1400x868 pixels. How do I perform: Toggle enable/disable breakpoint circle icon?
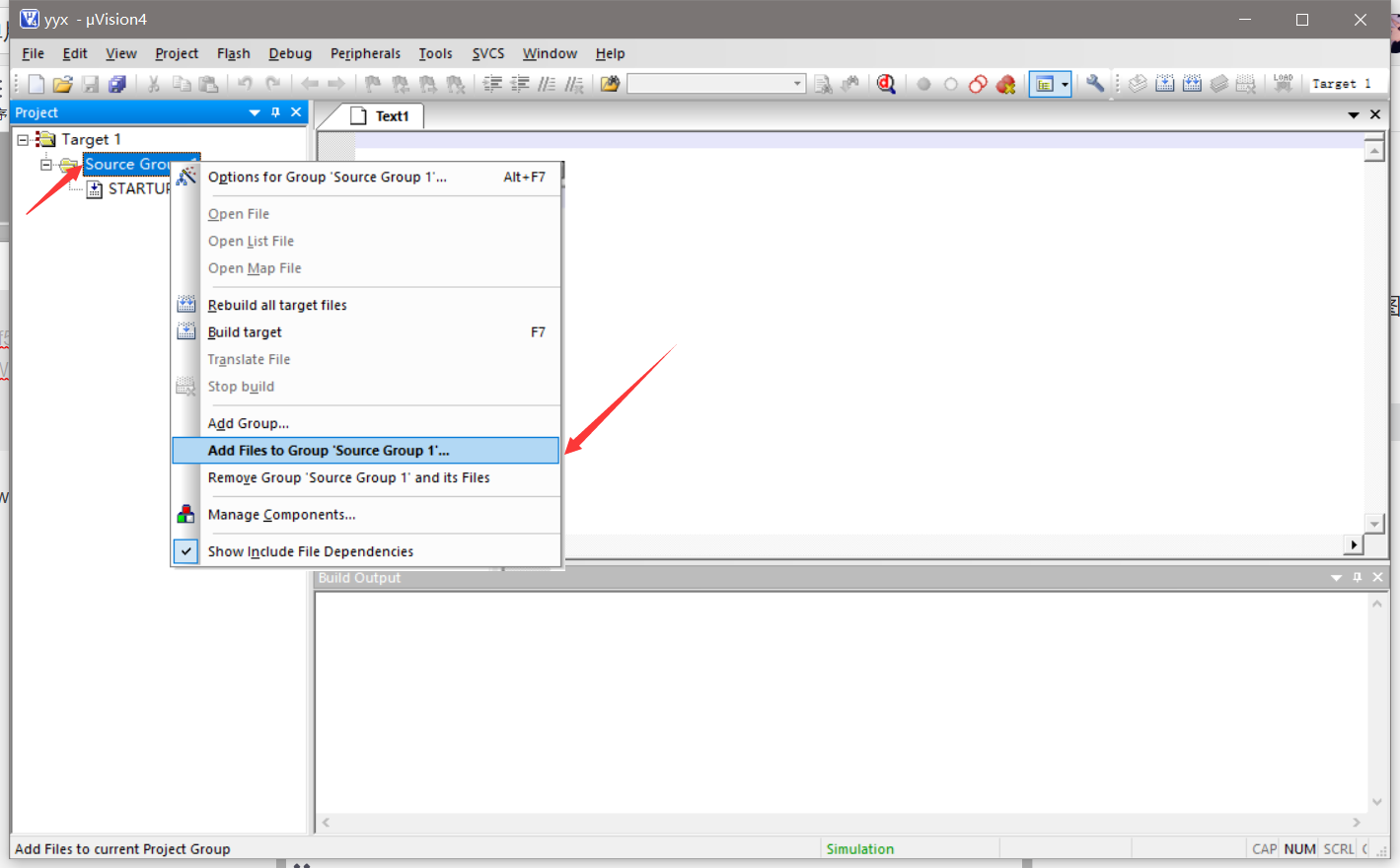[x=951, y=84]
